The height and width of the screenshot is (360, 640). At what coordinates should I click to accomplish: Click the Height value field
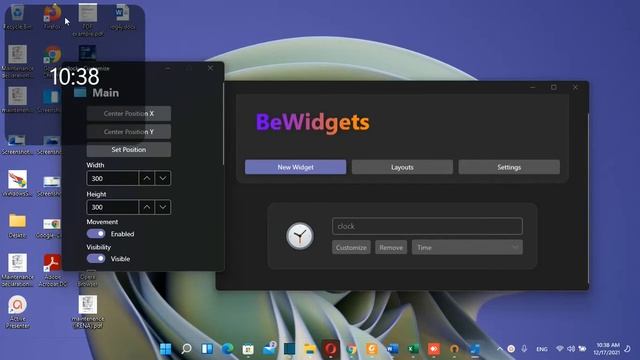[113, 207]
